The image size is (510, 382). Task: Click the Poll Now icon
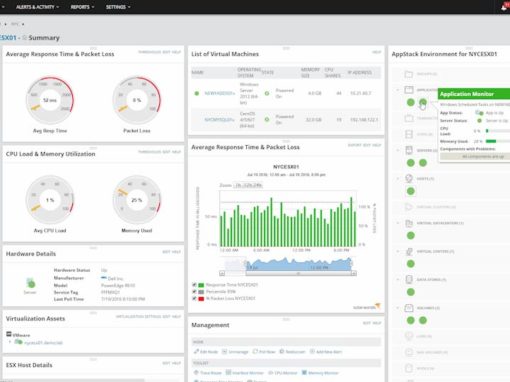point(255,351)
